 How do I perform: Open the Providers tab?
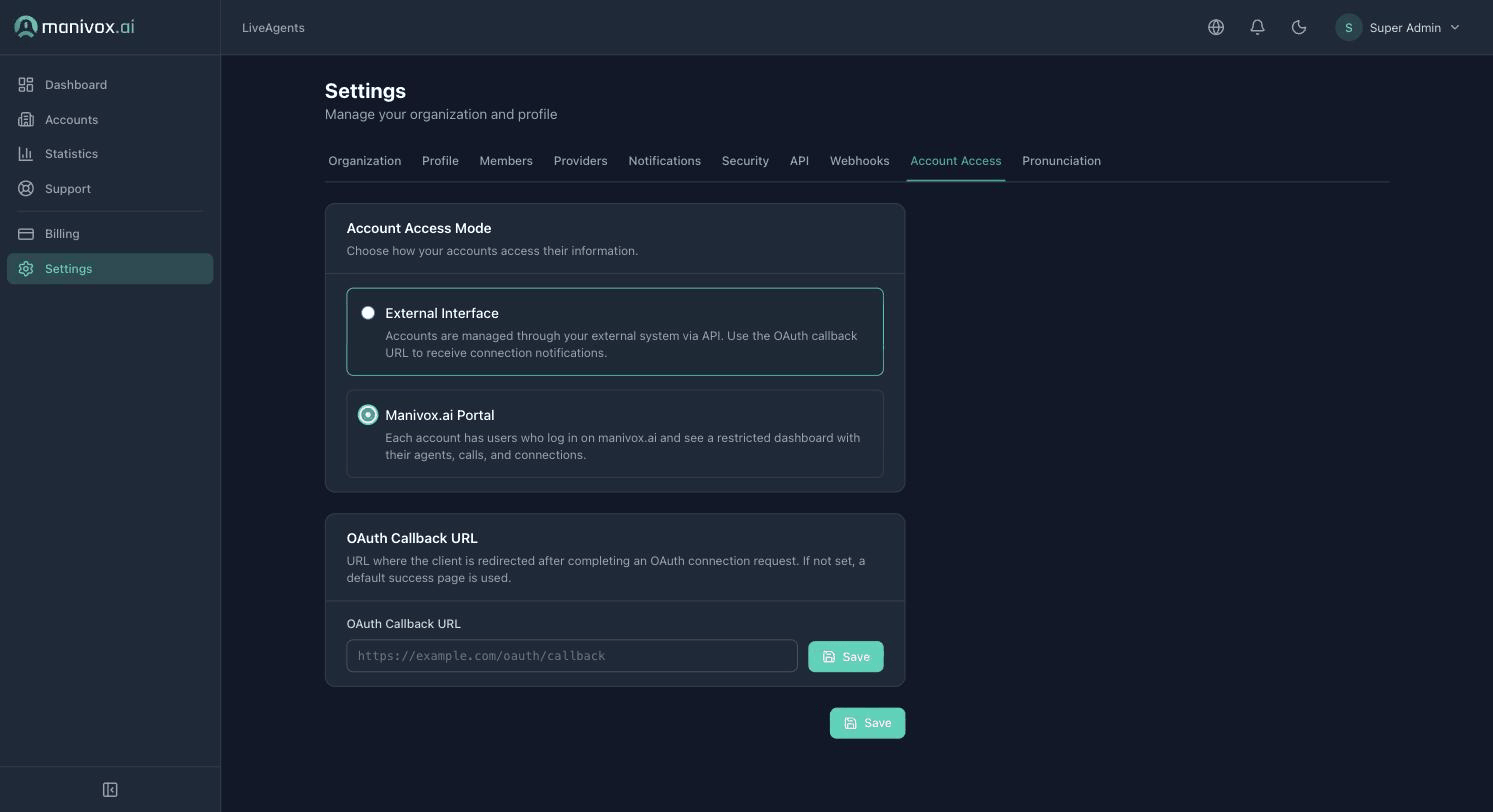581,161
